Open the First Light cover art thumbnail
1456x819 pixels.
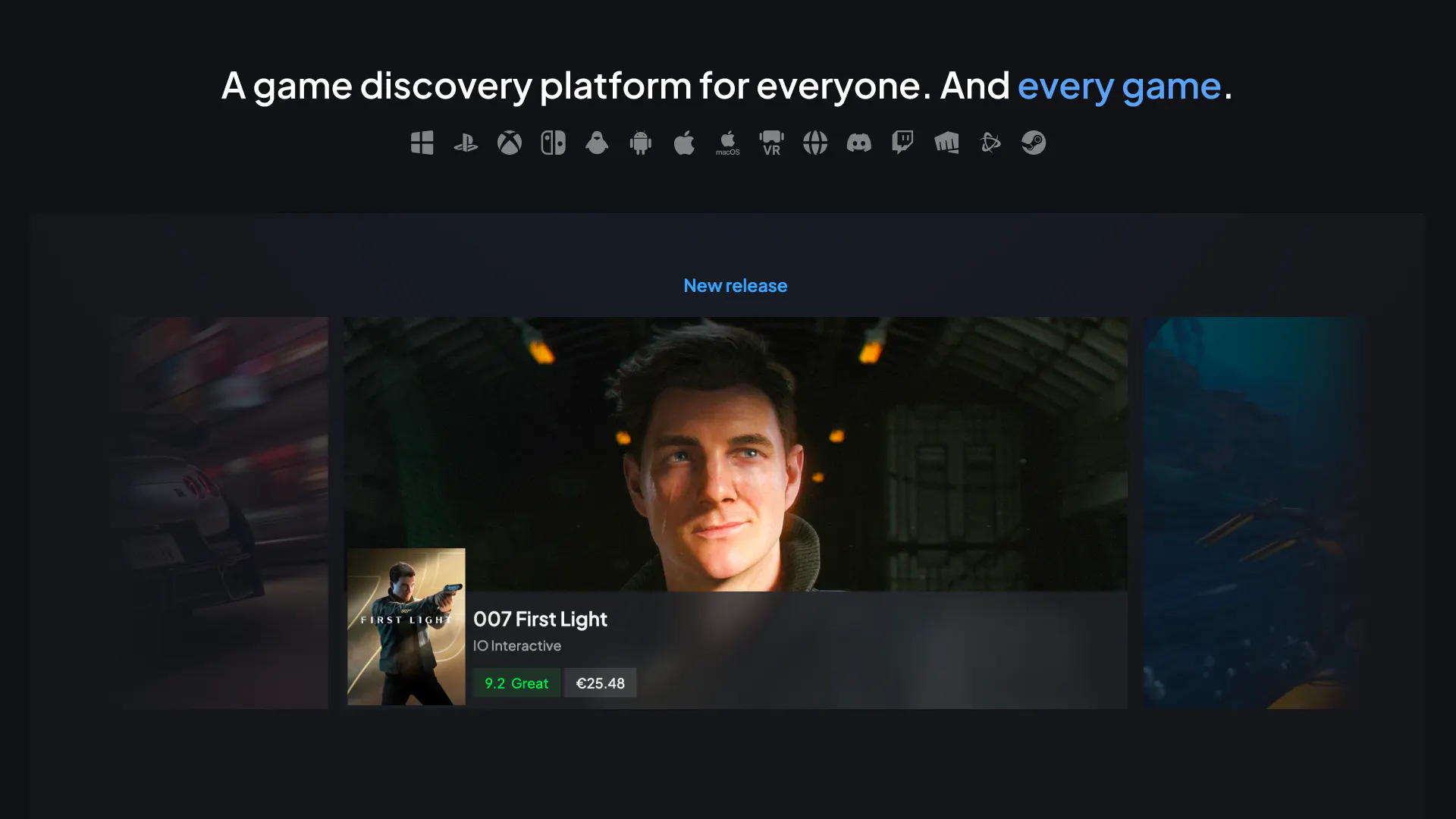click(406, 627)
